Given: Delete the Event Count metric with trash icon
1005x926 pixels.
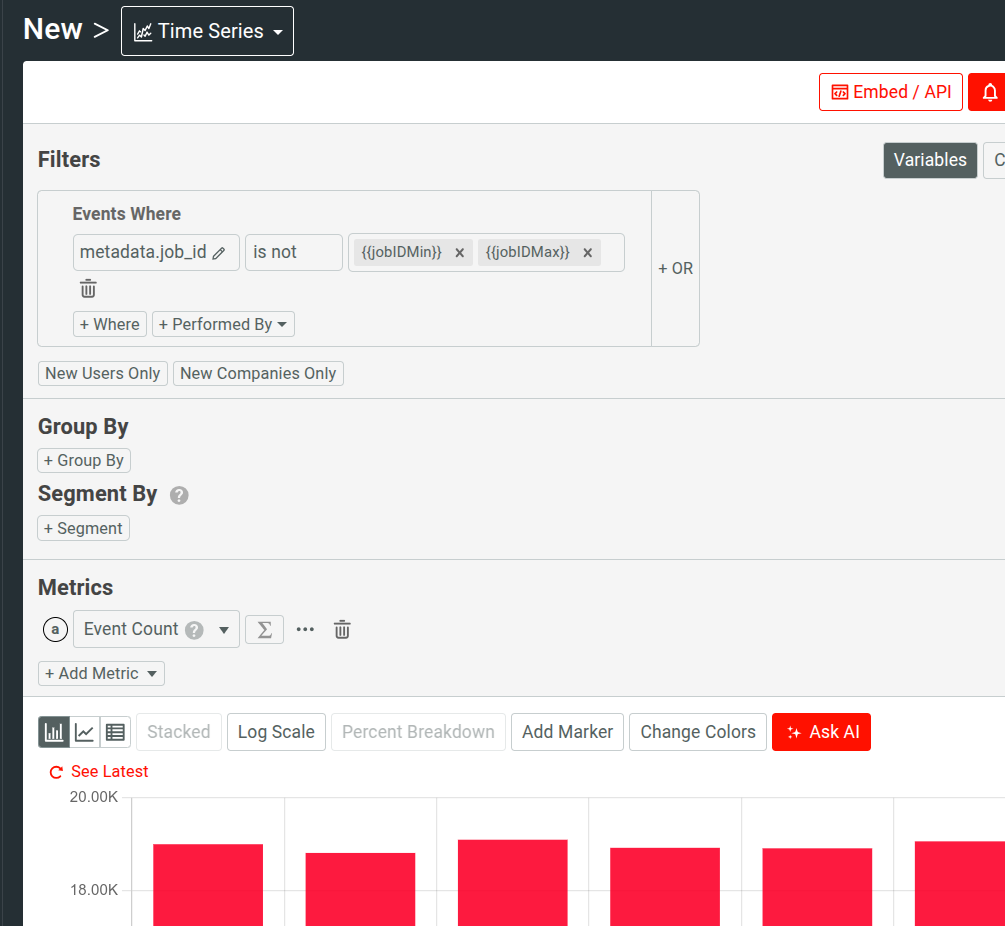Looking at the screenshot, I should pyautogui.click(x=341, y=629).
